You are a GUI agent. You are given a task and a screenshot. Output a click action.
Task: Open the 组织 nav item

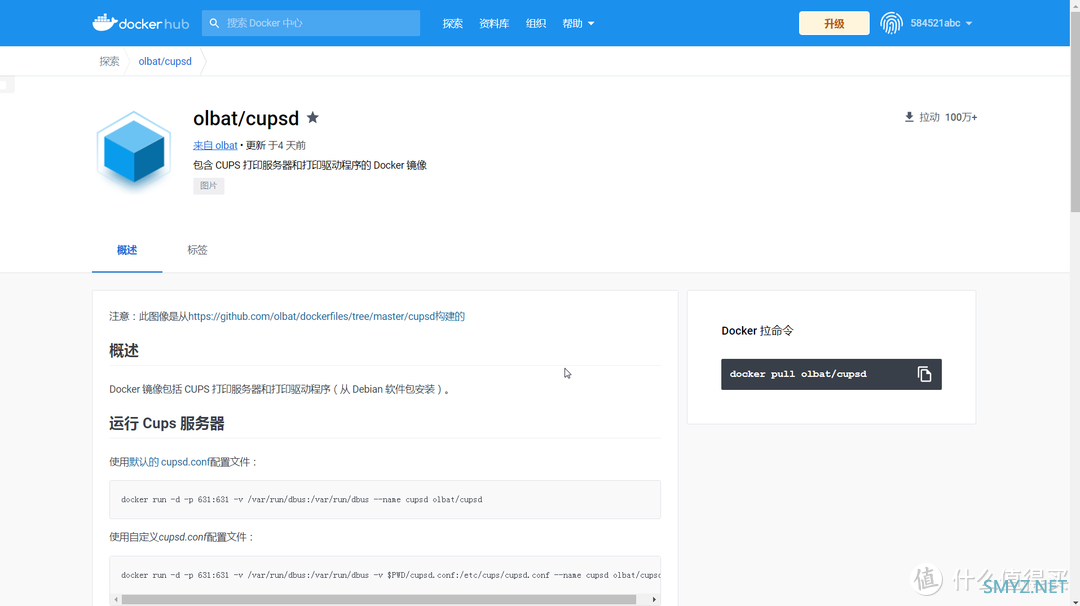[x=536, y=23]
